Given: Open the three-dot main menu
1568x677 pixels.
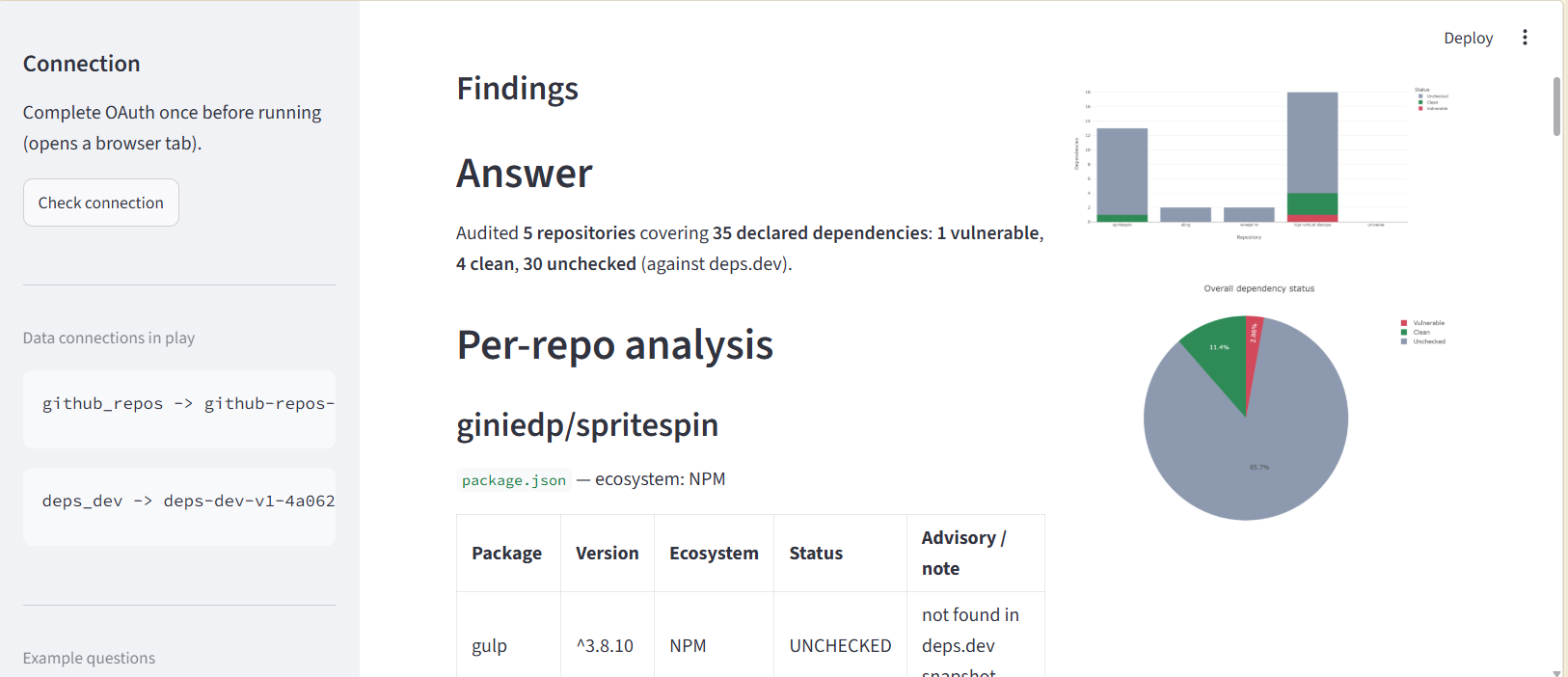Looking at the screenshot, I should [x=1525, y=38].
